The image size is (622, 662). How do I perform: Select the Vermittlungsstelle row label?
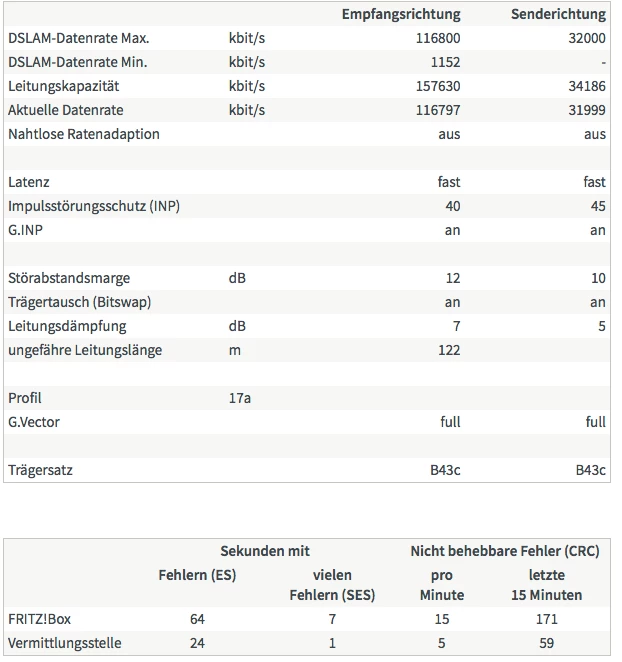point(64,643)
